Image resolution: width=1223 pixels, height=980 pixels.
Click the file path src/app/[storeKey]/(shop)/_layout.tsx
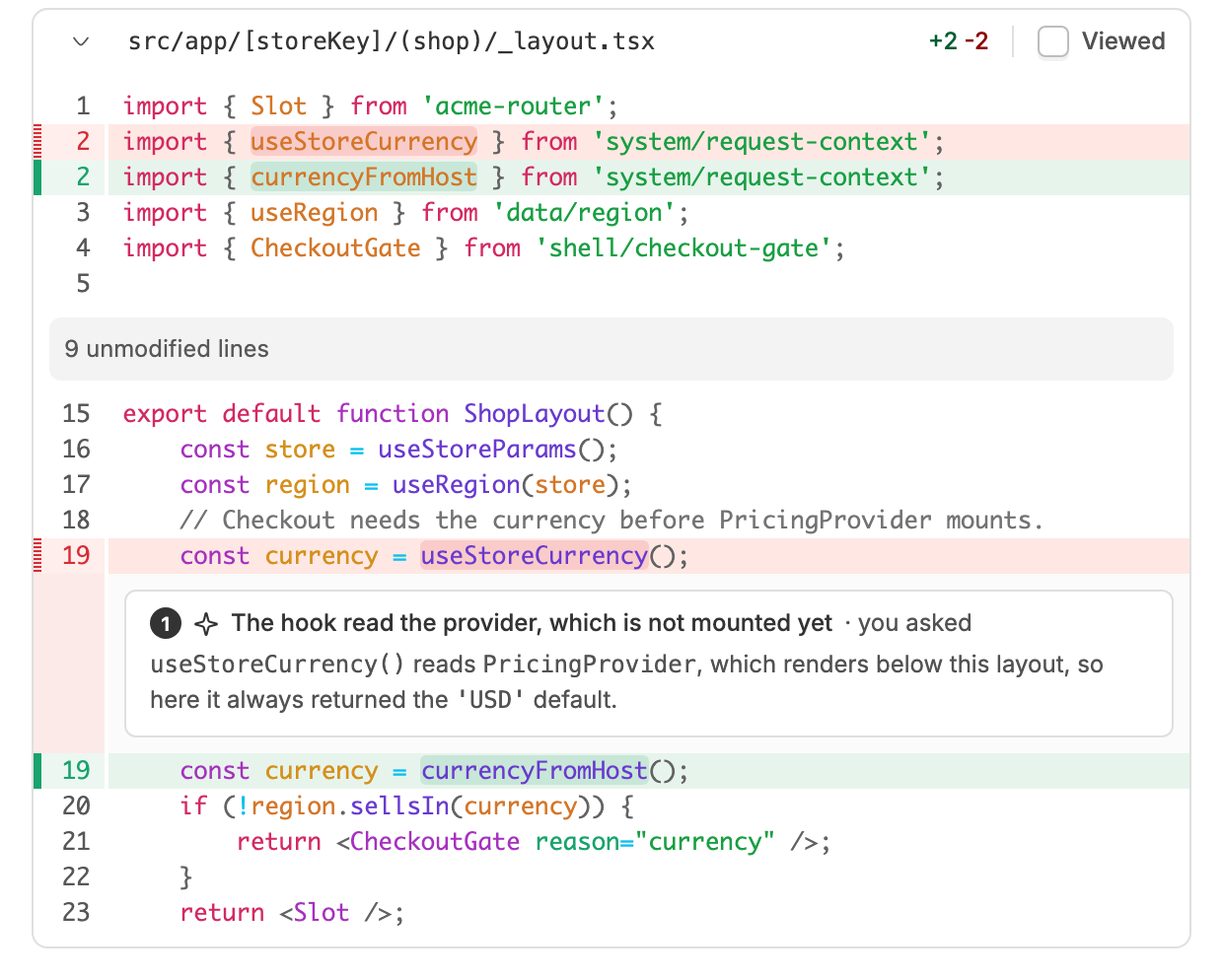coord(392,41)
